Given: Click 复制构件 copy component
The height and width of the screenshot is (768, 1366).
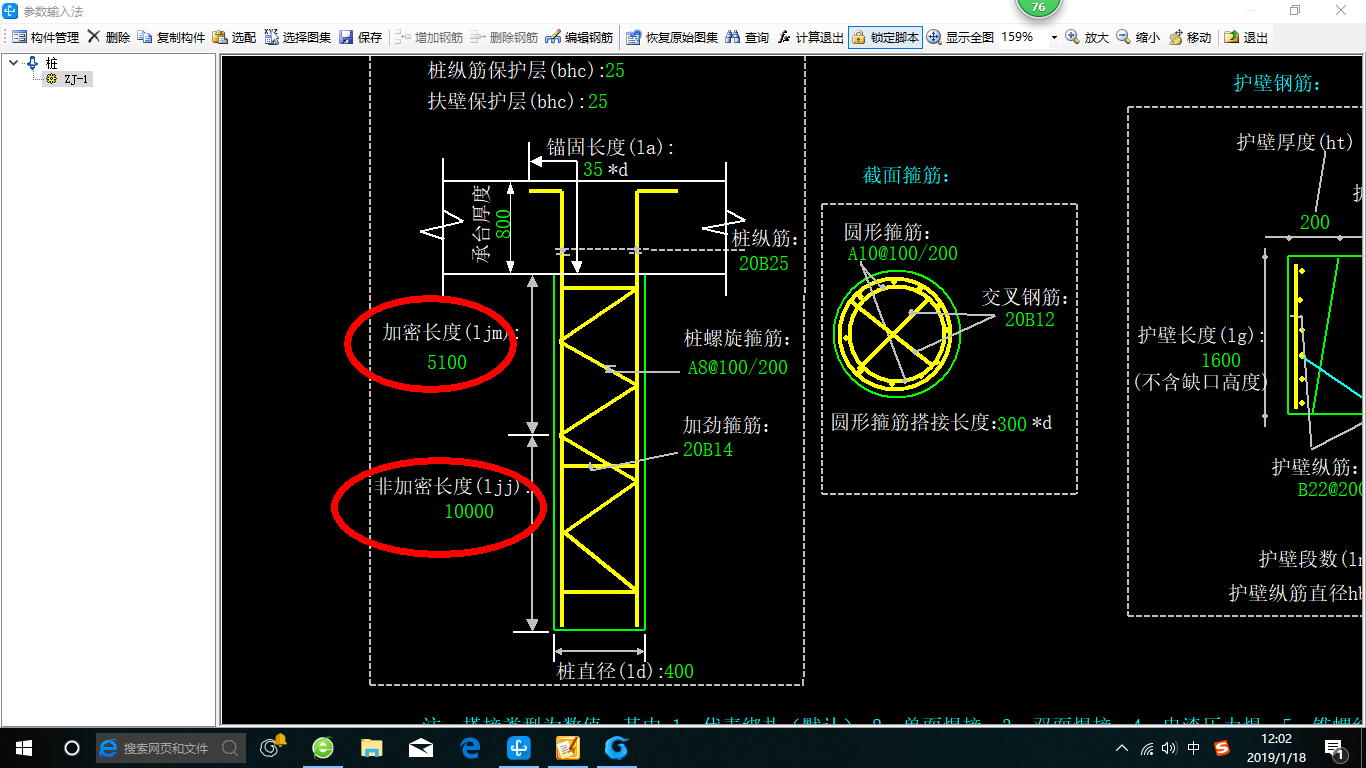Looking at the screenshot, I should [171, 37].
